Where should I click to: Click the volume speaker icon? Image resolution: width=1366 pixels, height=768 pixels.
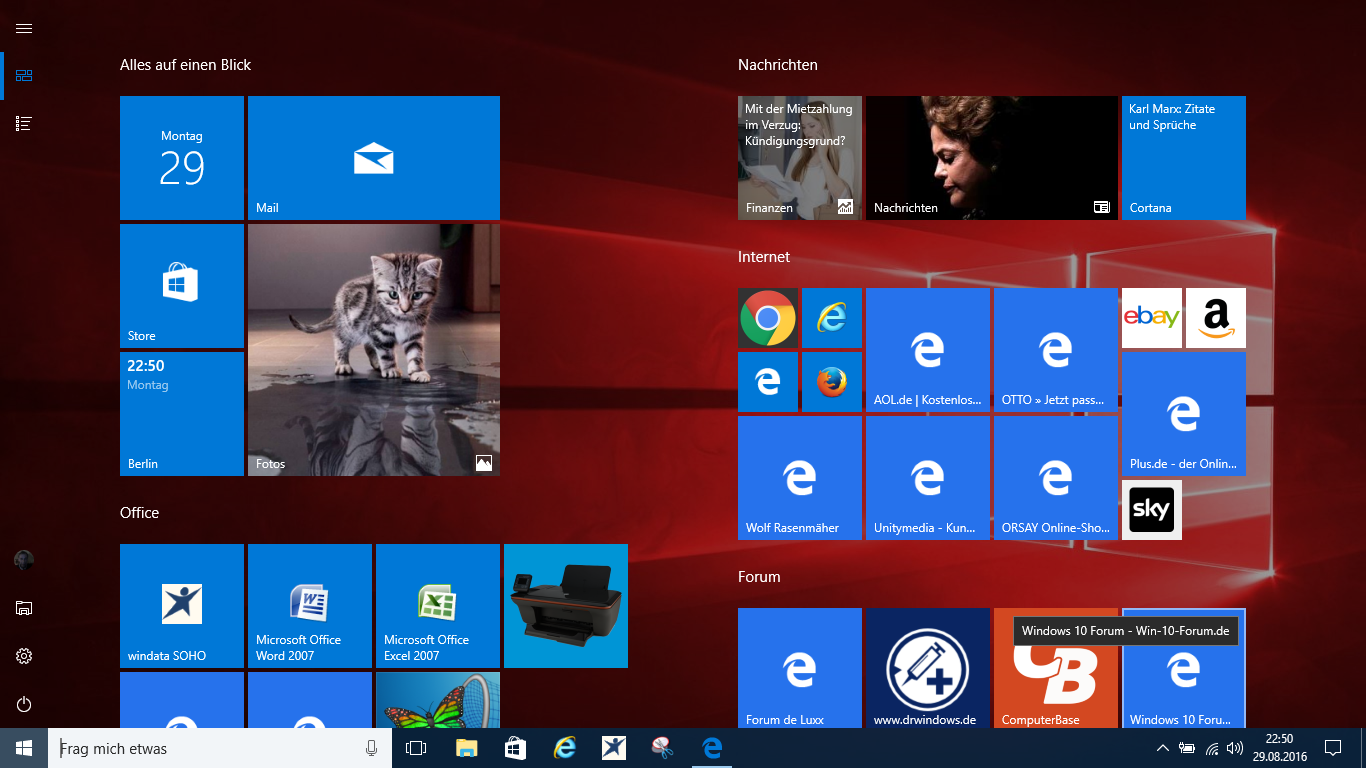[1235, 748]
